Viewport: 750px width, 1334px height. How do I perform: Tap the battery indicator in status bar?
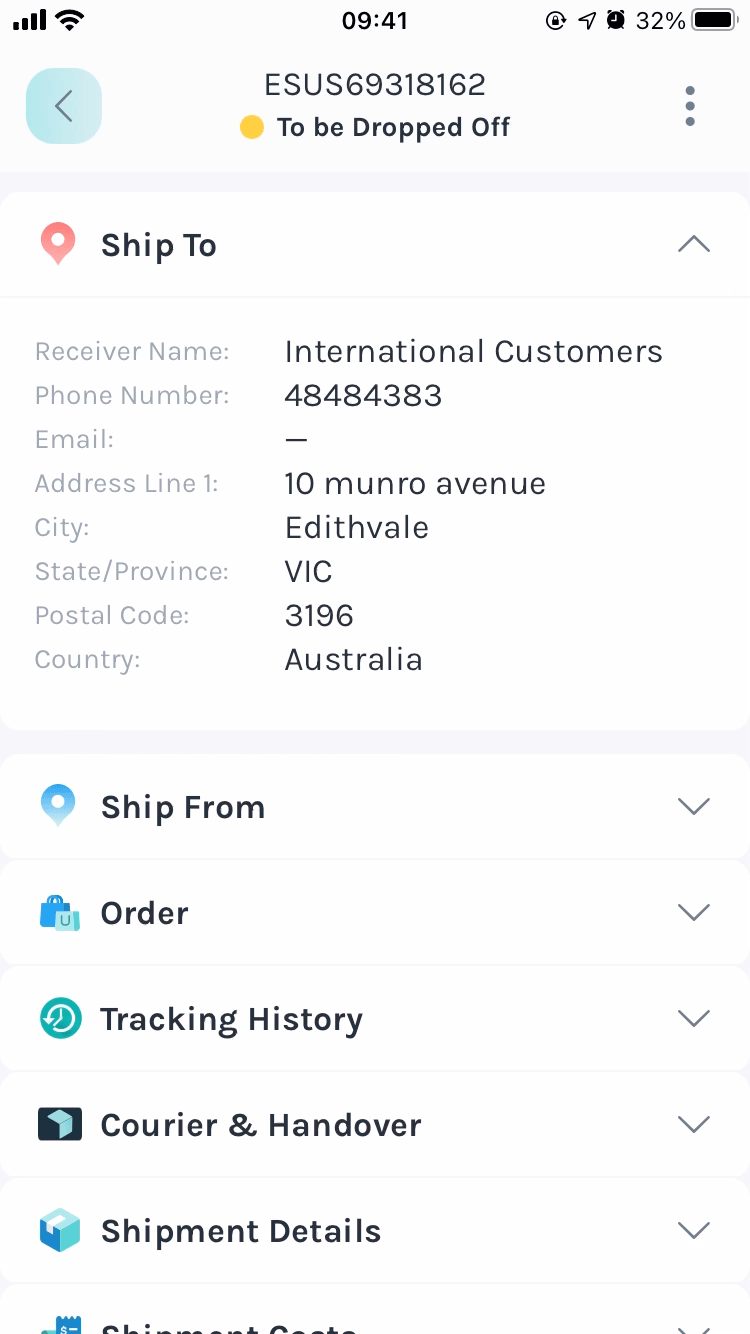[x=714, y=20]
